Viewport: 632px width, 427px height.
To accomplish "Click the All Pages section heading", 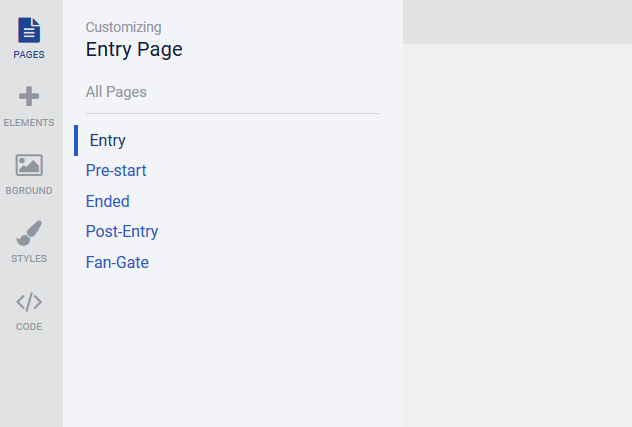I will 116,92.
